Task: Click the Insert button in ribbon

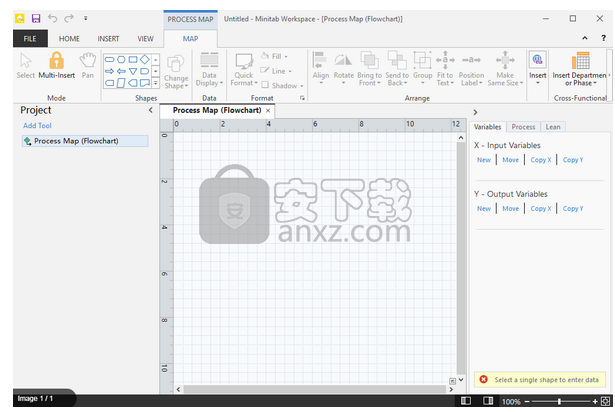Action: (537, 68)
